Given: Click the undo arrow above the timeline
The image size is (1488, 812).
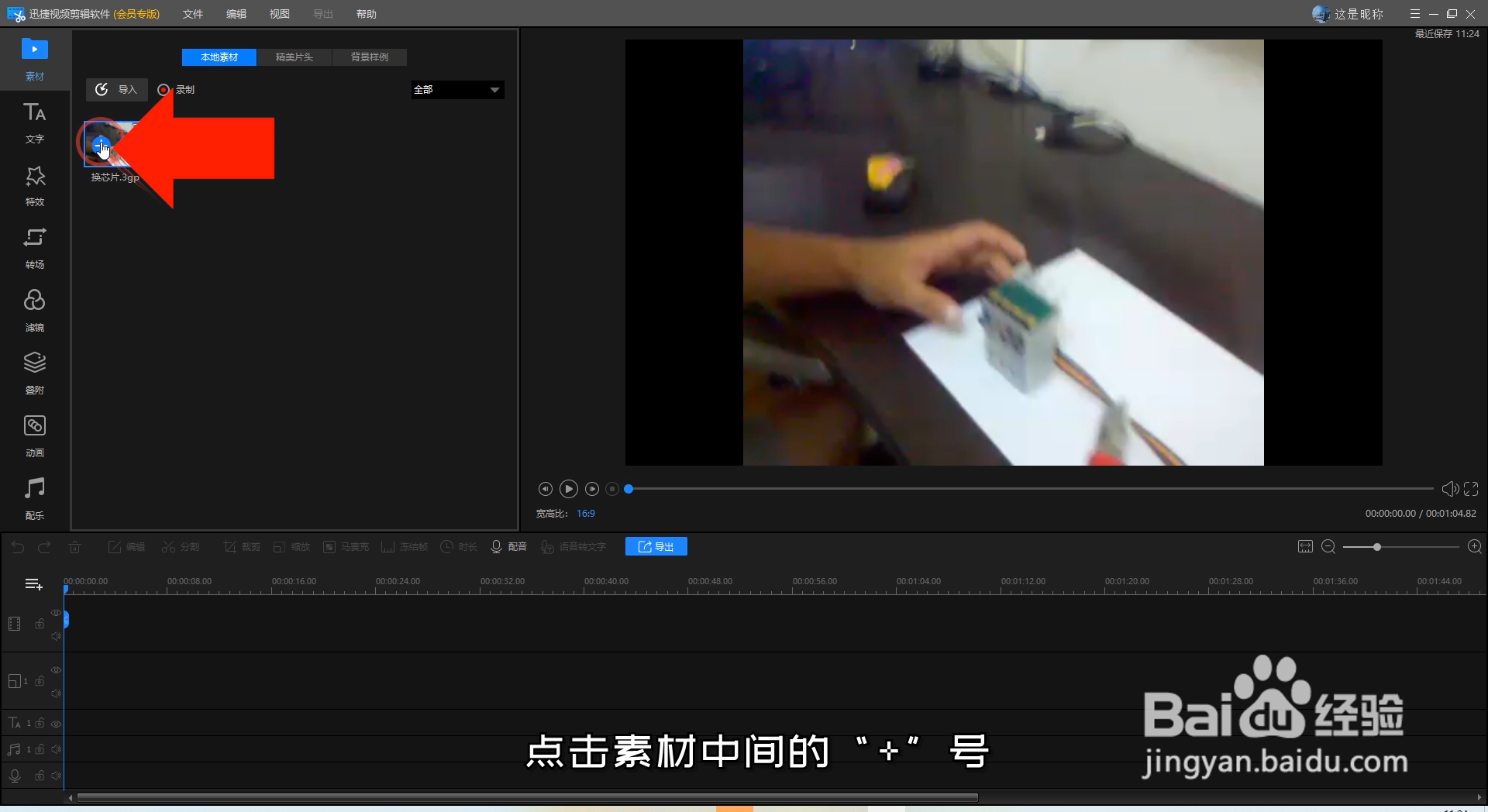Looking at the screenshot, I should point(18,546).
